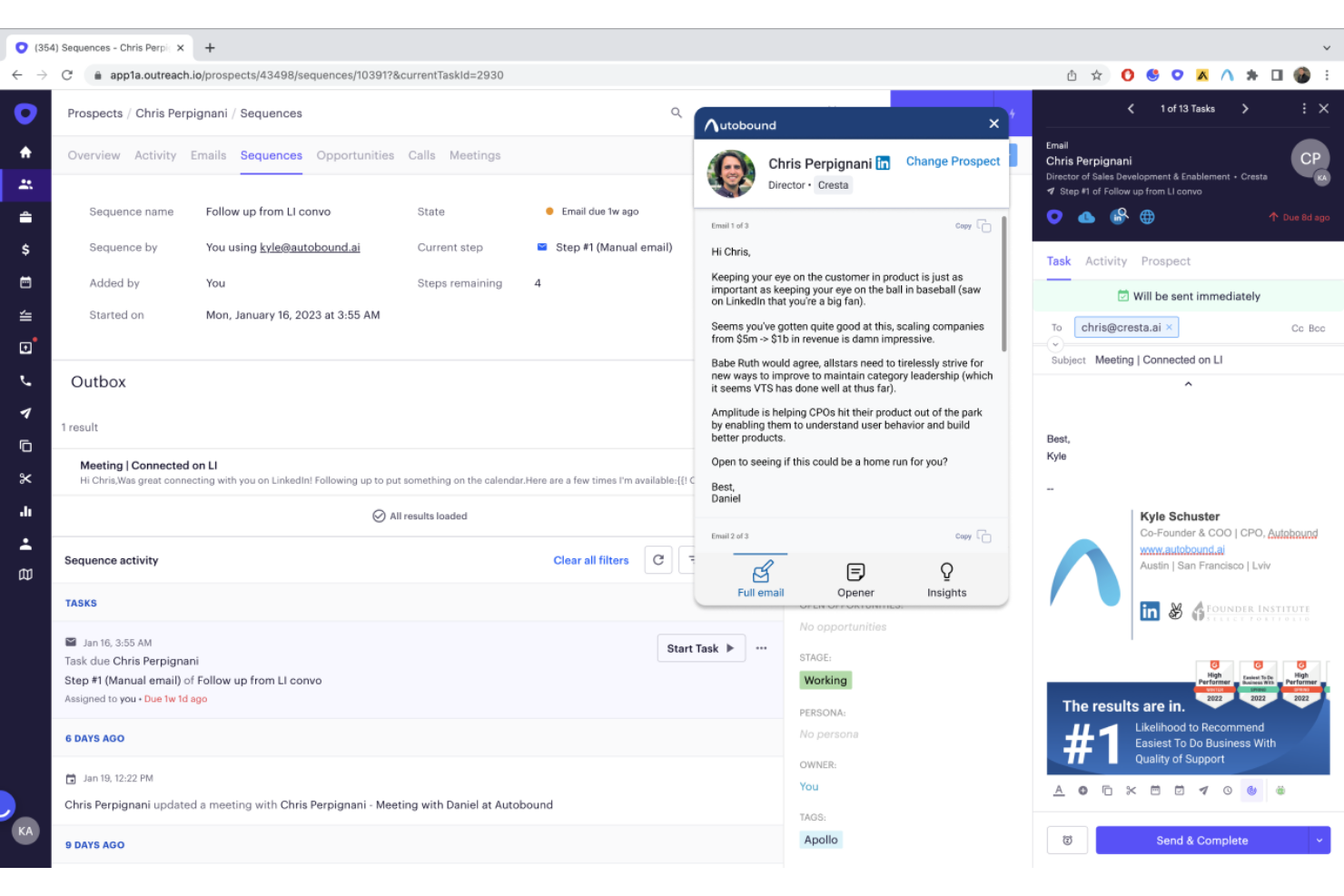The image size is (1344, 896).
Task: Open the website globe icon under Chris Perpignani
Action: pyautogui.click(x=1148, y=216)
